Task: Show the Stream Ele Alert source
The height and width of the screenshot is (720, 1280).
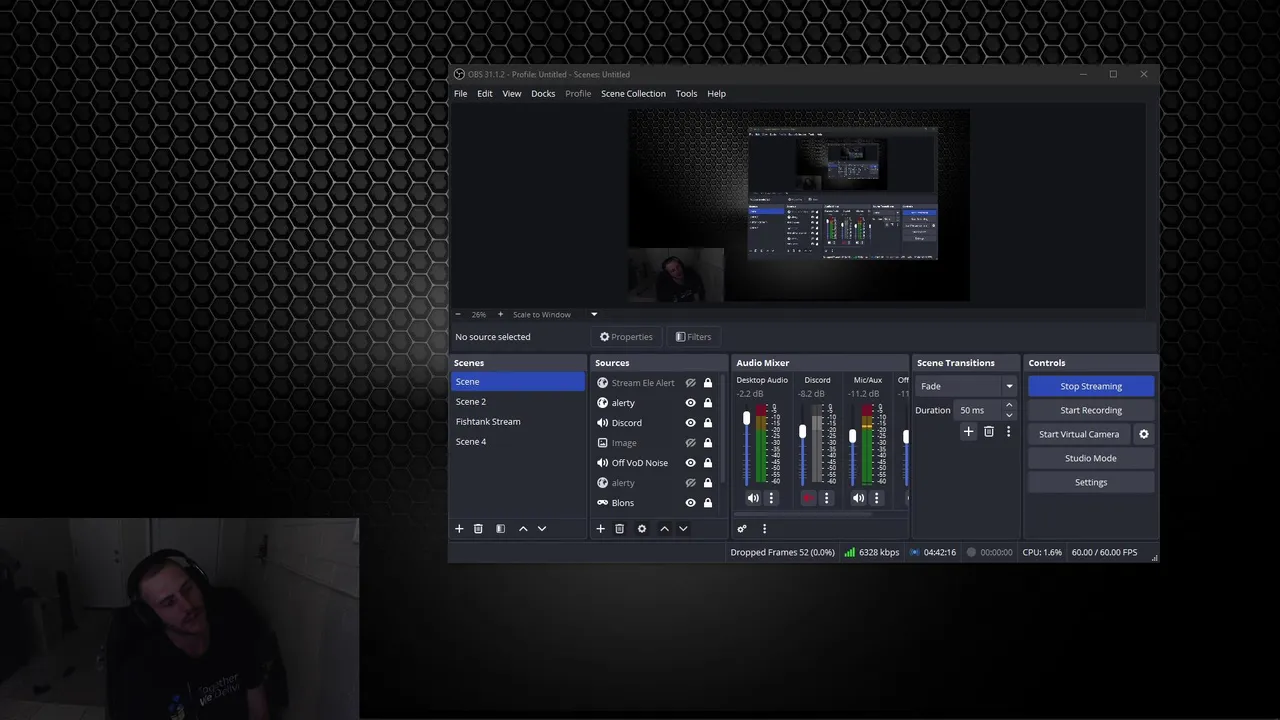Action: [x=690, y=383]
